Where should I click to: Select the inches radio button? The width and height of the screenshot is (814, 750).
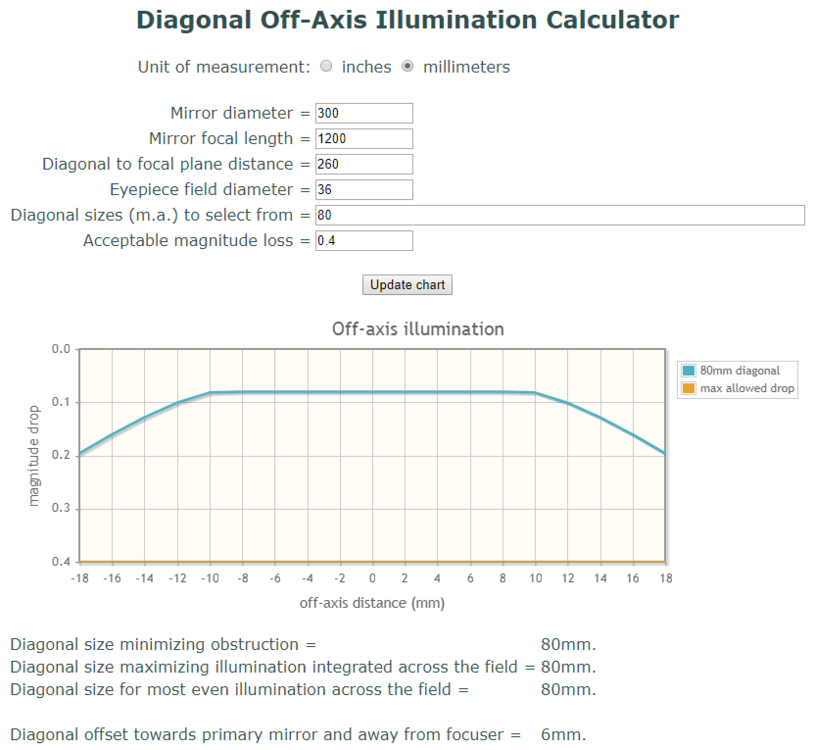point(326,66)
